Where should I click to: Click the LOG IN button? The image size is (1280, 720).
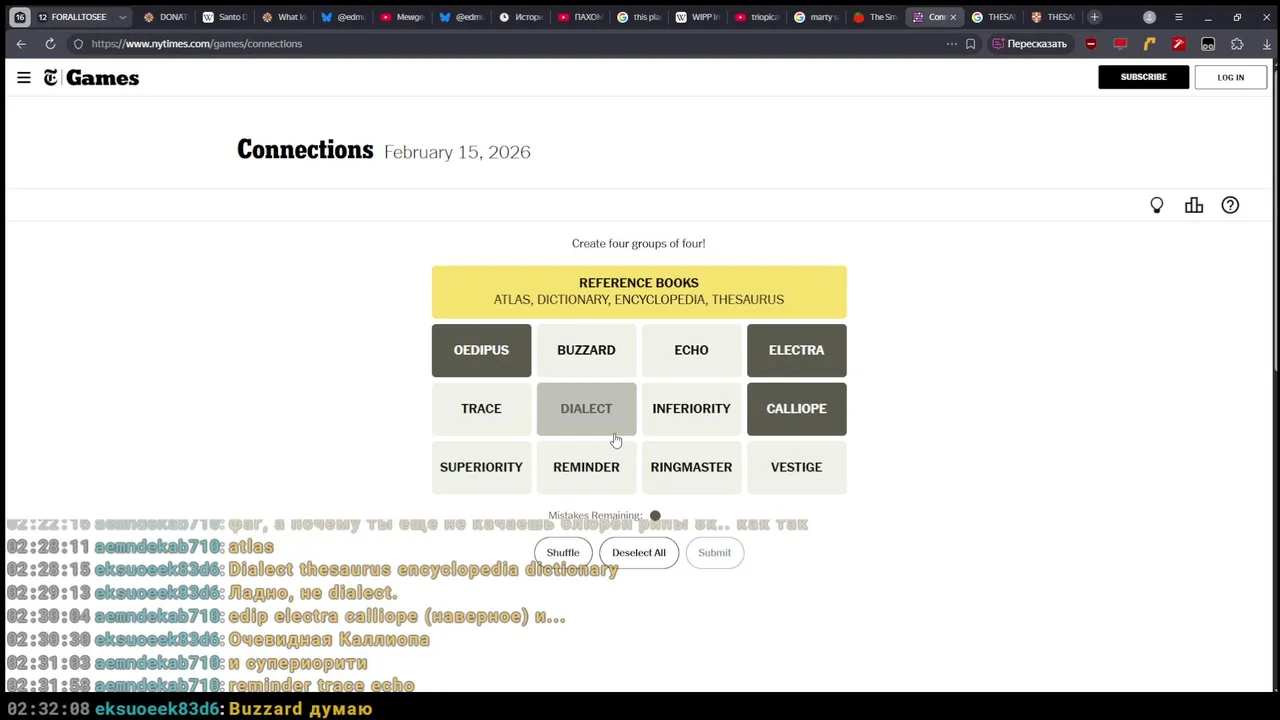coord(1231,77)
